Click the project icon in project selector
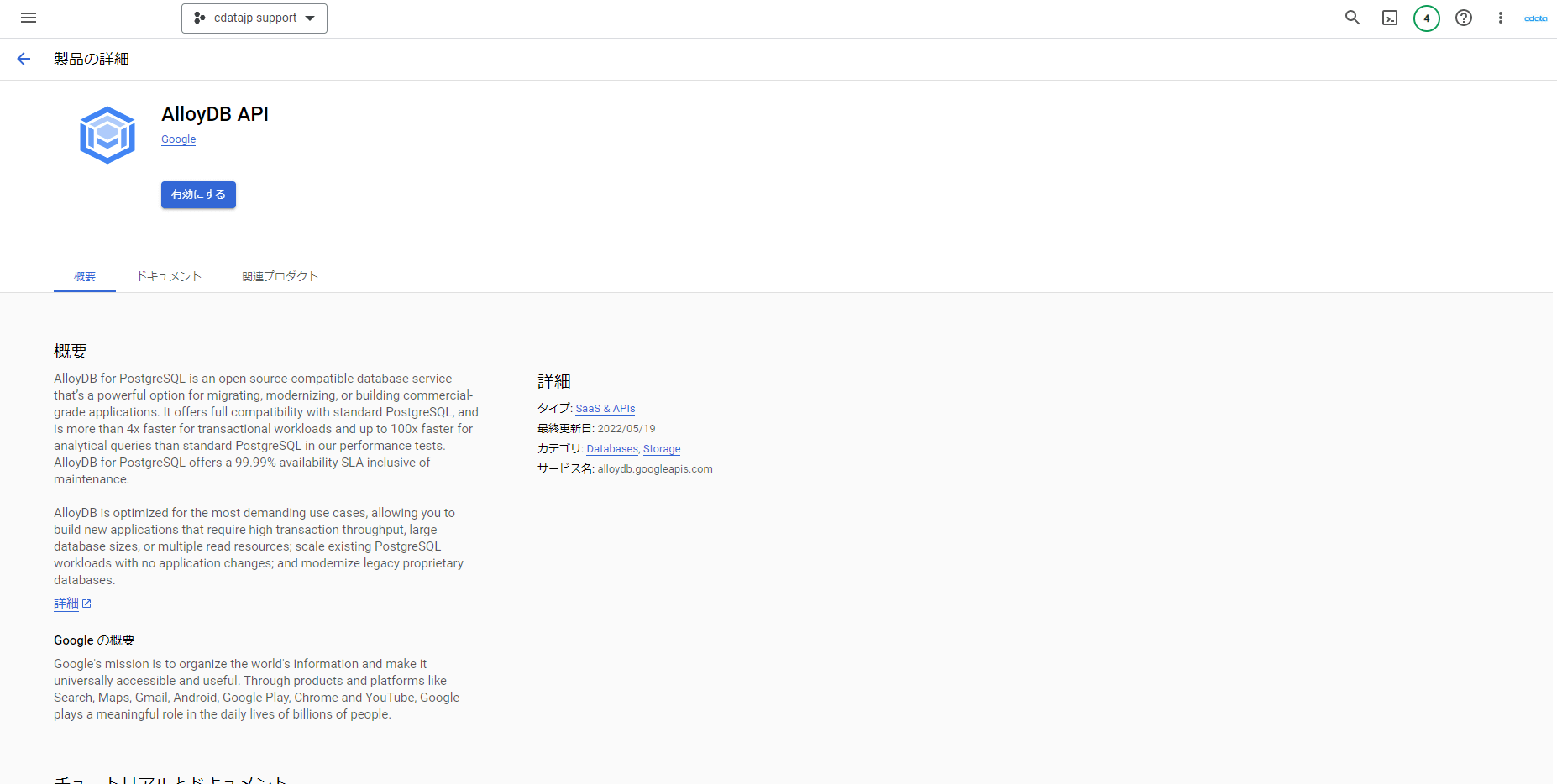1557x784 pixels. [200, 18]
